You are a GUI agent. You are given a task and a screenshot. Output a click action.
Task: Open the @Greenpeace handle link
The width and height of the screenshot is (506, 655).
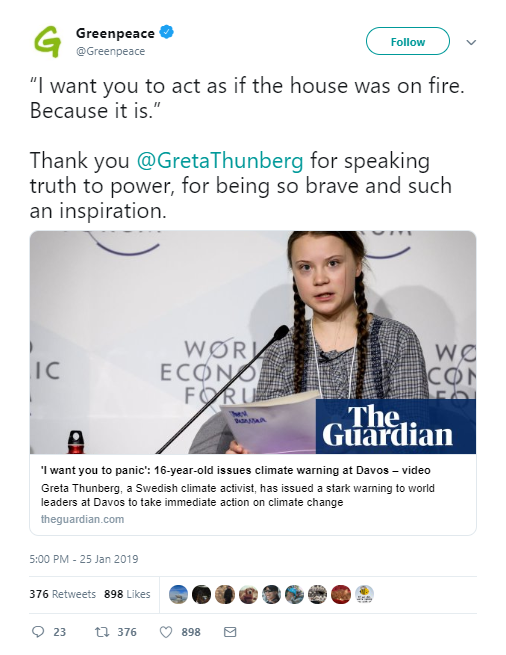point(111,51)
